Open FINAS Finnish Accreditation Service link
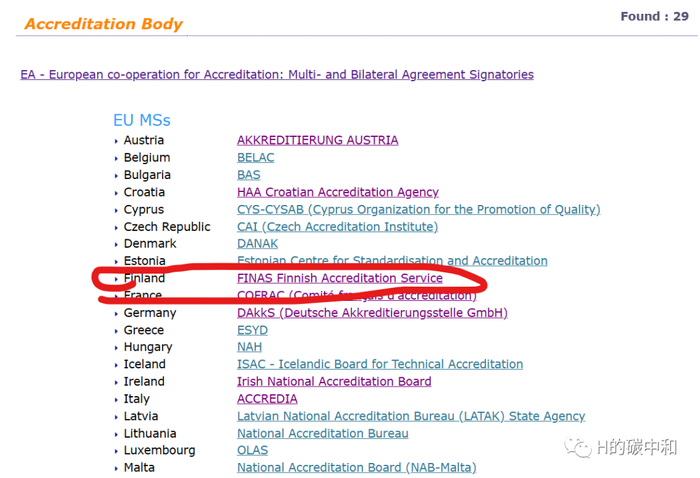 point(339,278)
